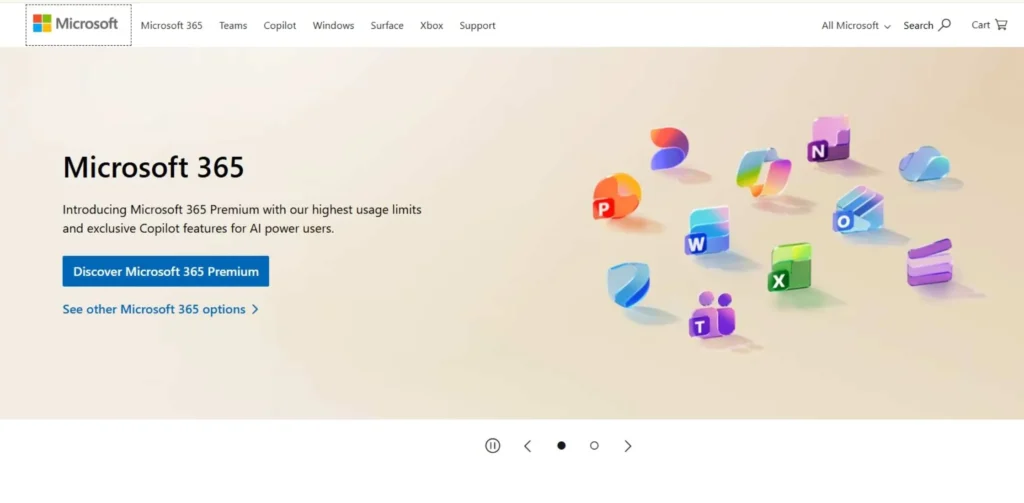Expand the All Microsoft dropdown
This screenshot has width=1024, height=503.
(x=855, y=25)
